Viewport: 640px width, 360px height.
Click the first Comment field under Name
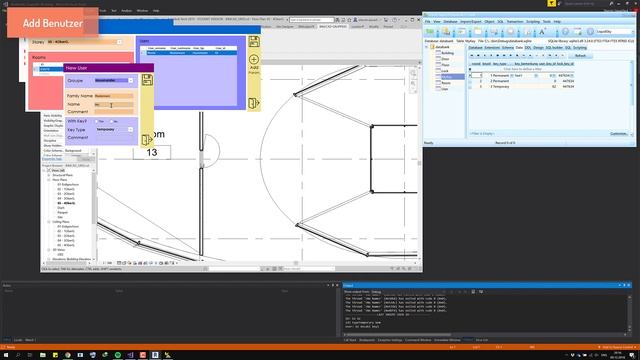point(114,112)
